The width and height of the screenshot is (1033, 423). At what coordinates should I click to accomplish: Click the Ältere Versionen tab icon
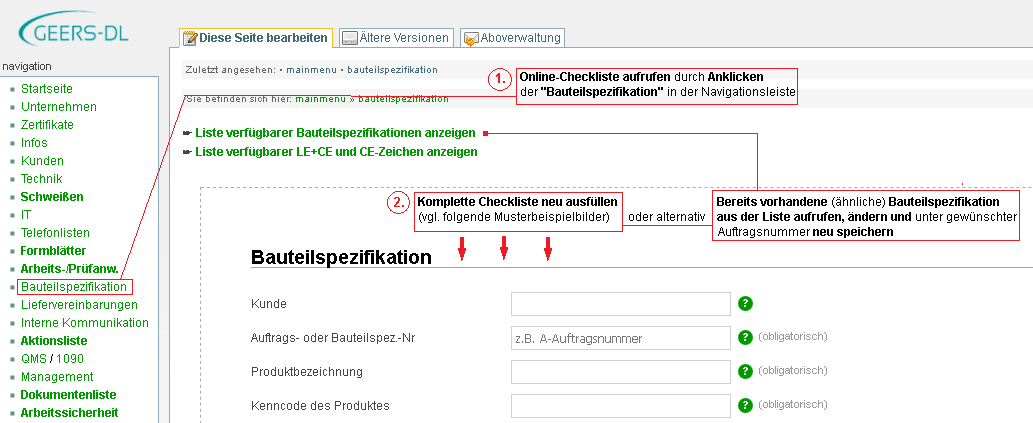coord(350,38)
